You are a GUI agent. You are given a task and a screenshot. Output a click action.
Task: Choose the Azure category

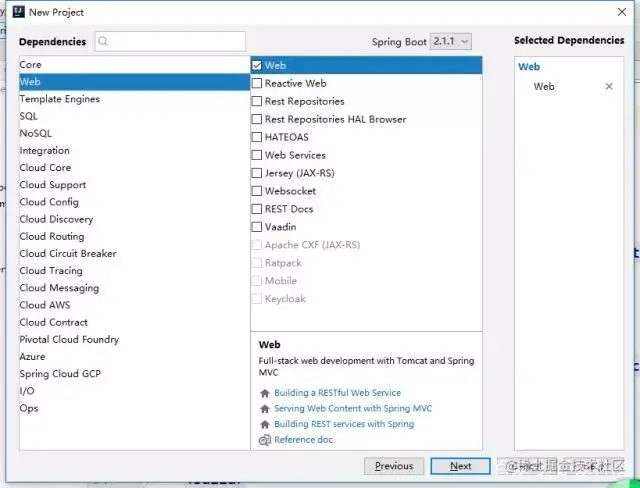click(x=134, y=356)
